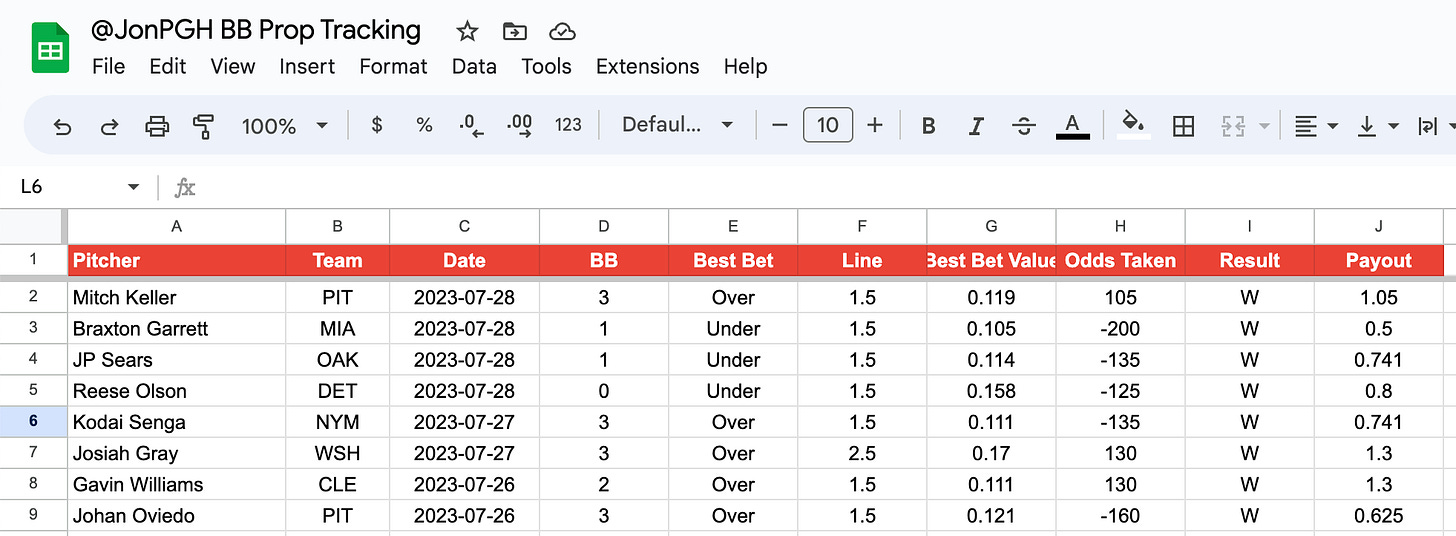Select column H header

1120,226
